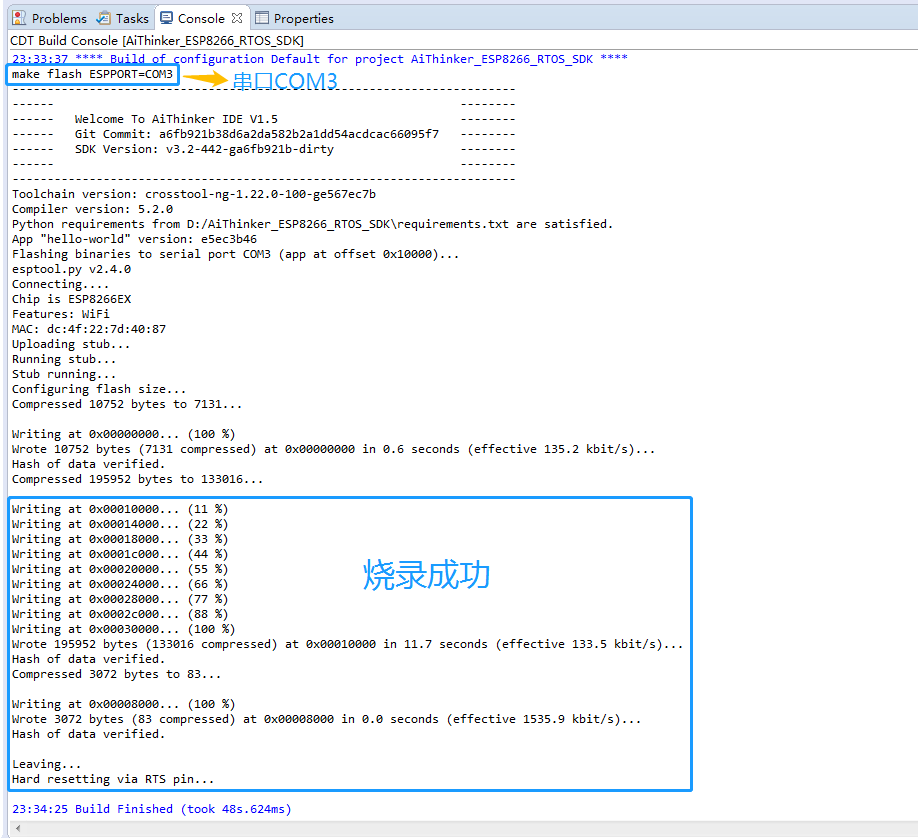Click the CDT Build Console title text
Viewport: 918px width, 838px height.
(x=157, y=40)
